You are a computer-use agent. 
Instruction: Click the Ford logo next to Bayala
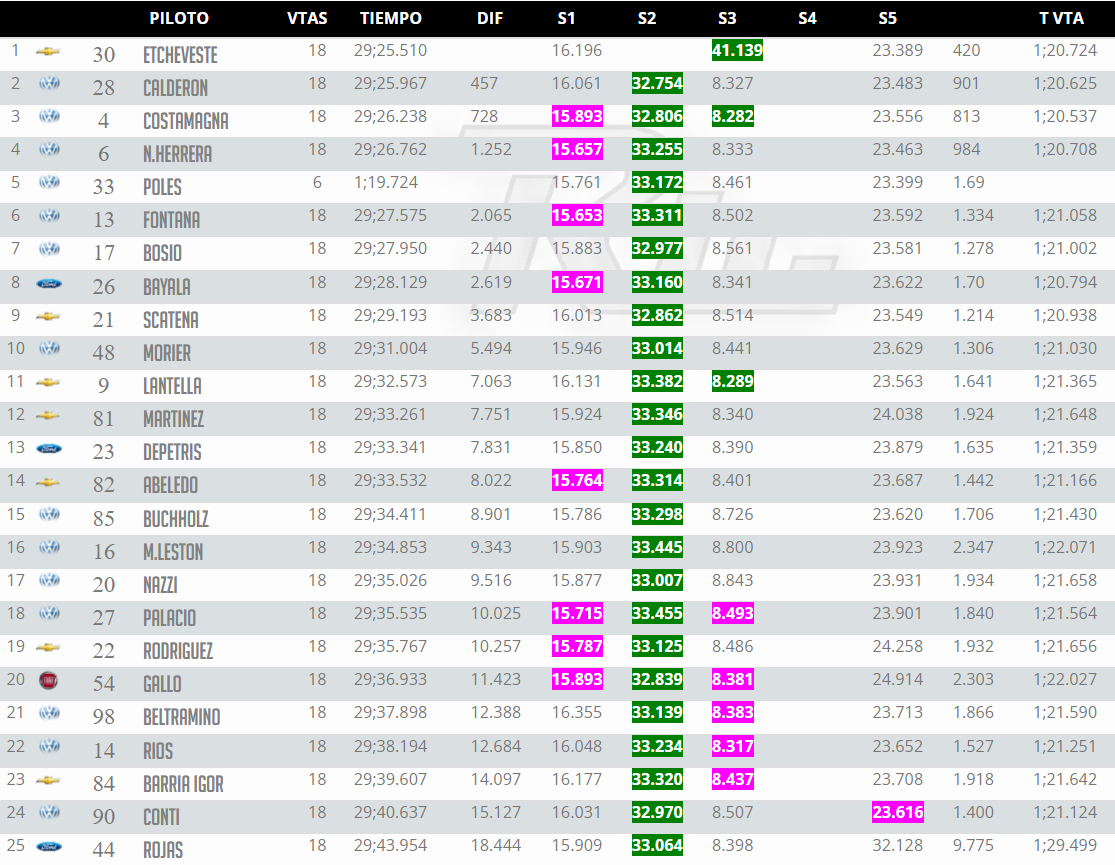coord(48,283)
